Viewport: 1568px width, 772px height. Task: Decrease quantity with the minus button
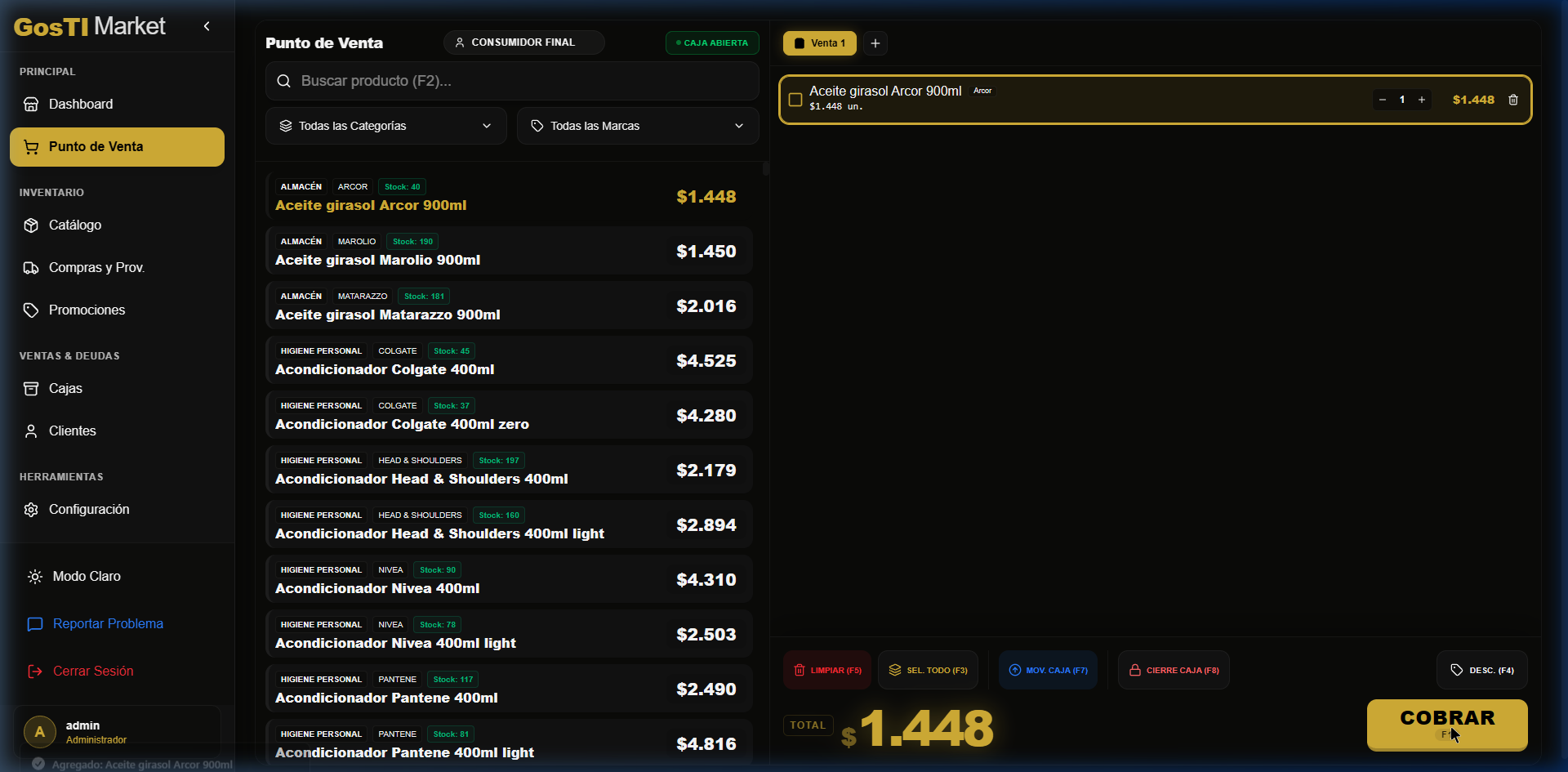point(1383,100)
